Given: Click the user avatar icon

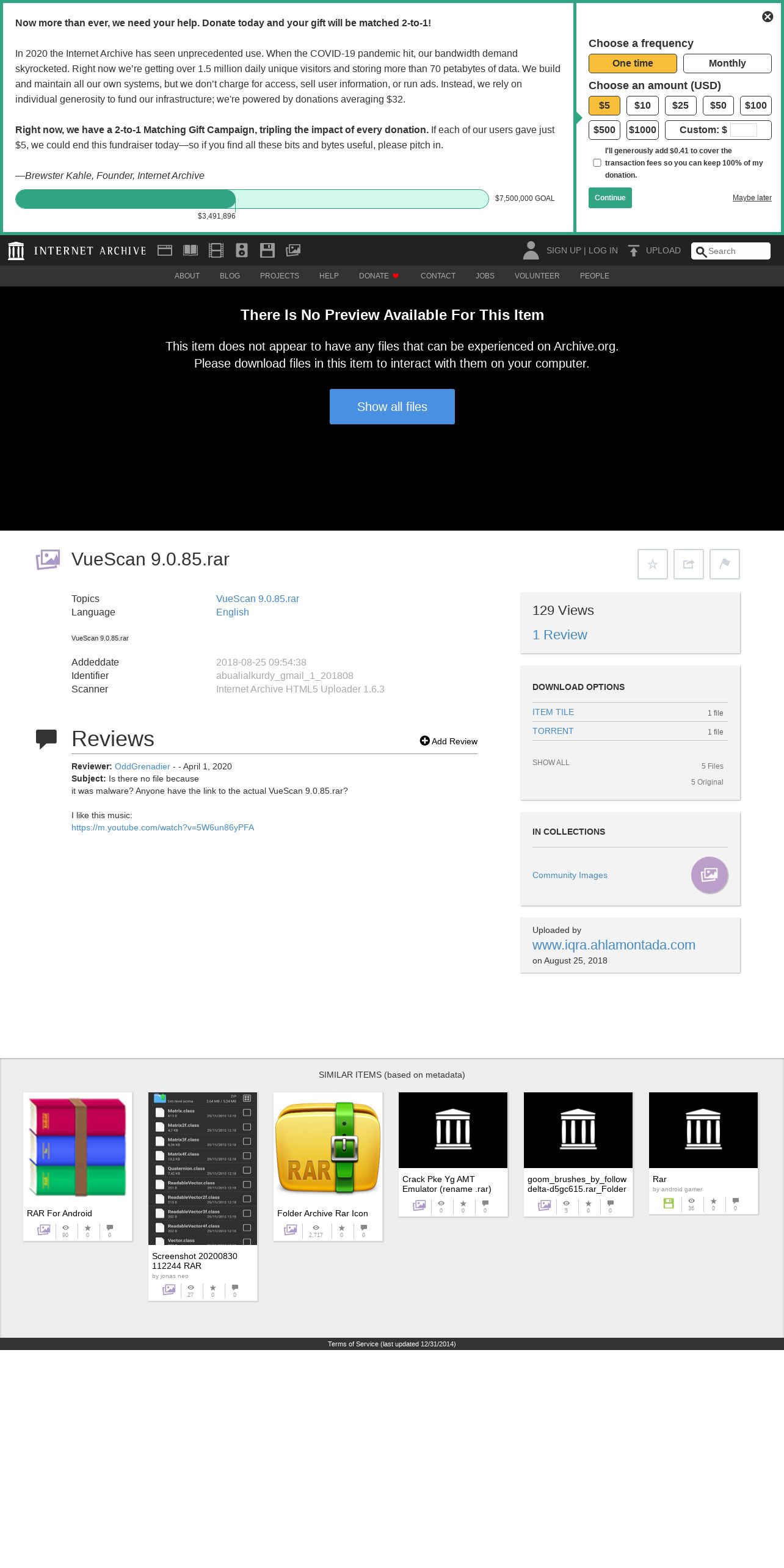Looking at the screenshot, I should click(x=531, y=250).
